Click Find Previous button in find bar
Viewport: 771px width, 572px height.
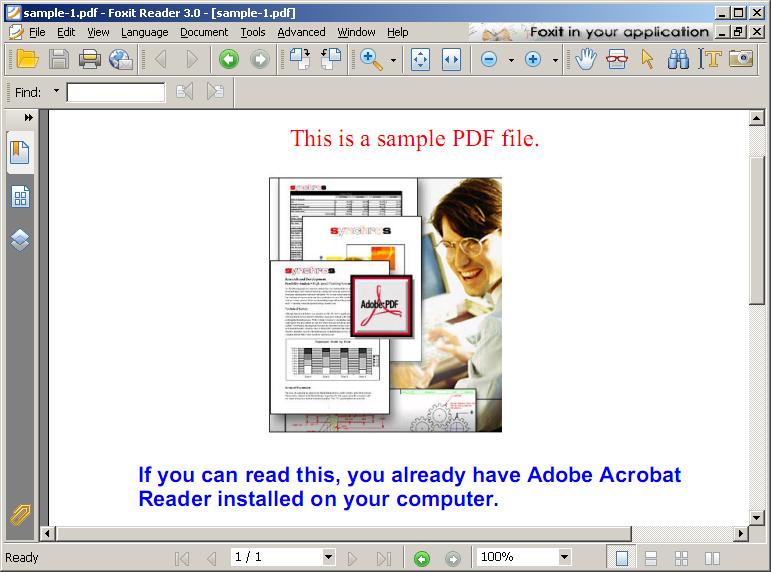(x=184, y=91)
